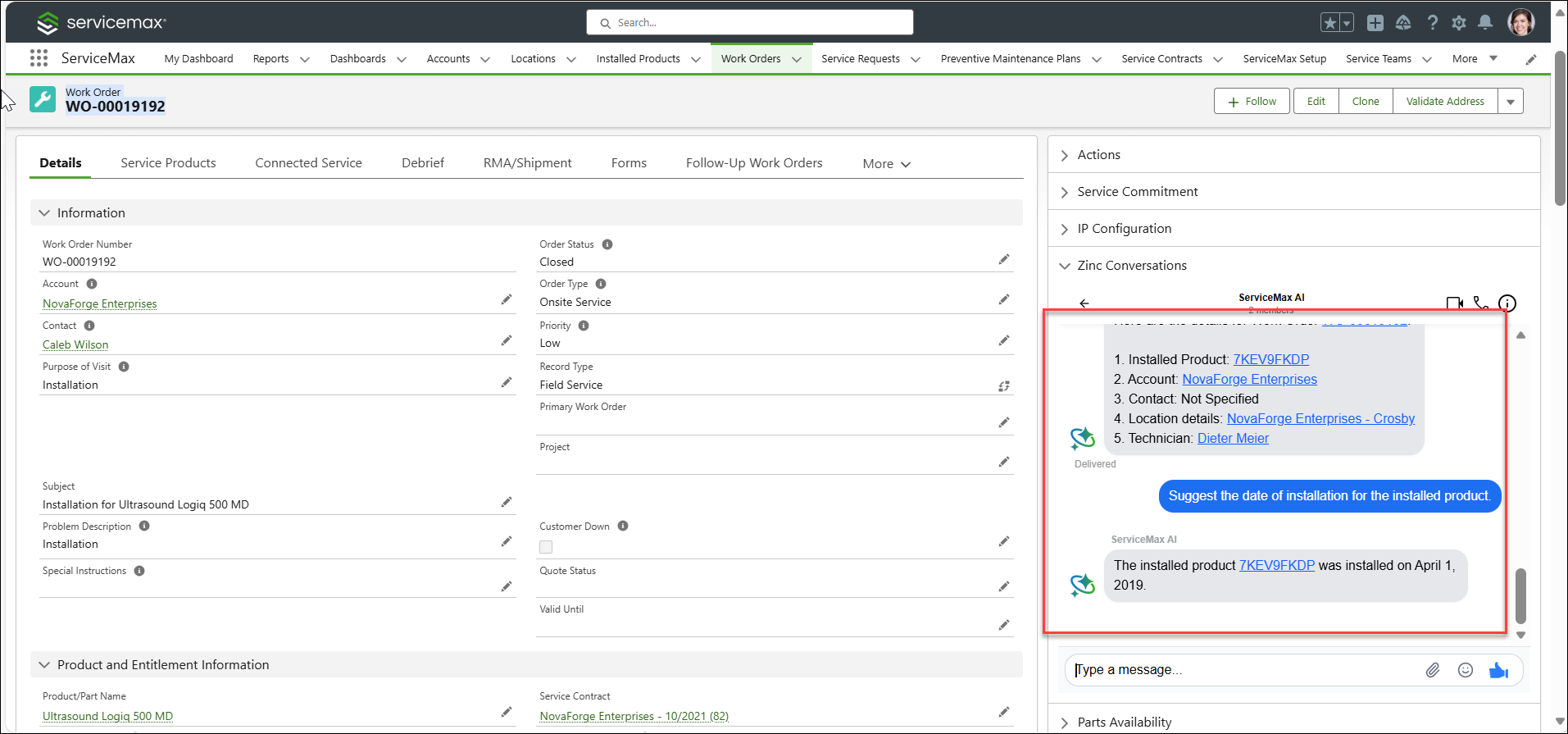This screenshot has height=734, width=1568.
Task: Open the Help question mark icon
Action: [x=1432, y=23]
